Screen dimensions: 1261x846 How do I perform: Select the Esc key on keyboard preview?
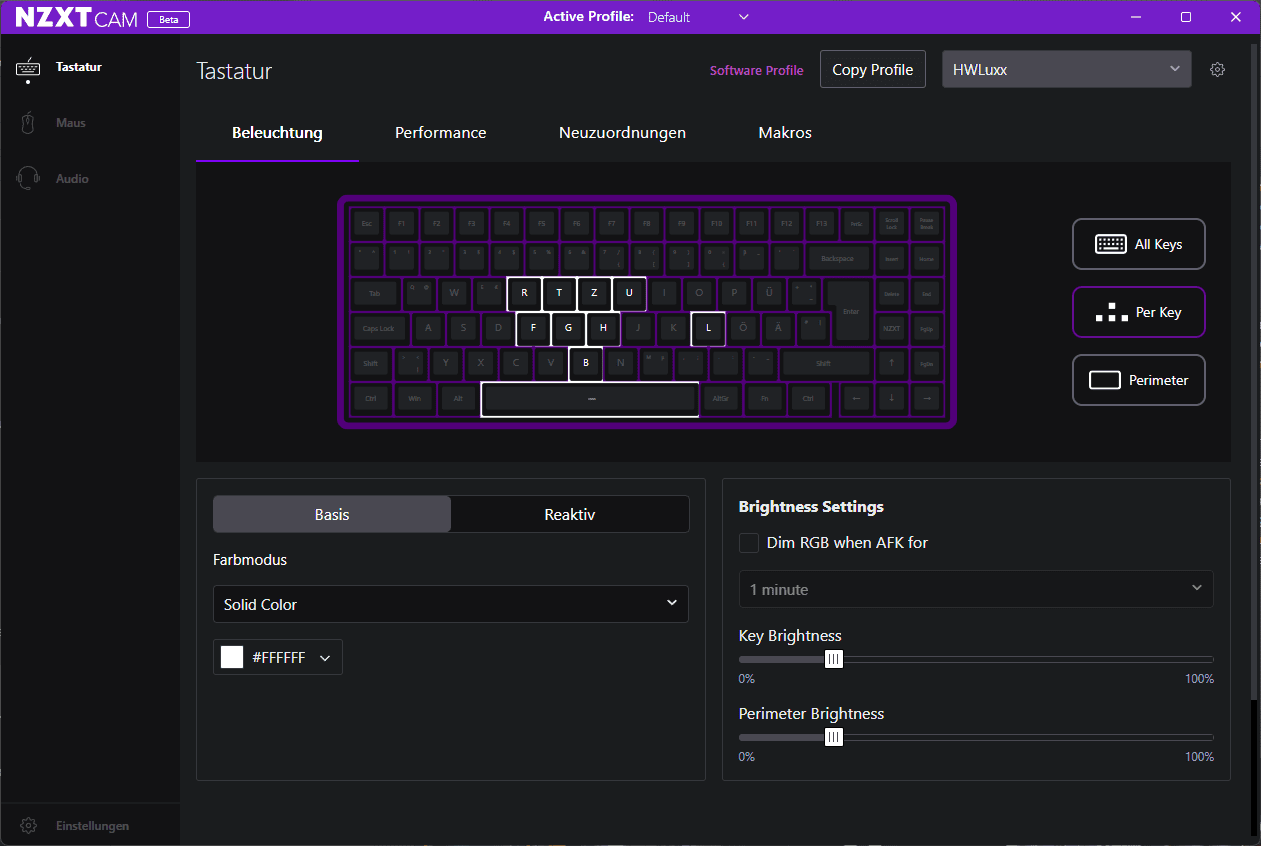[367, 224]
